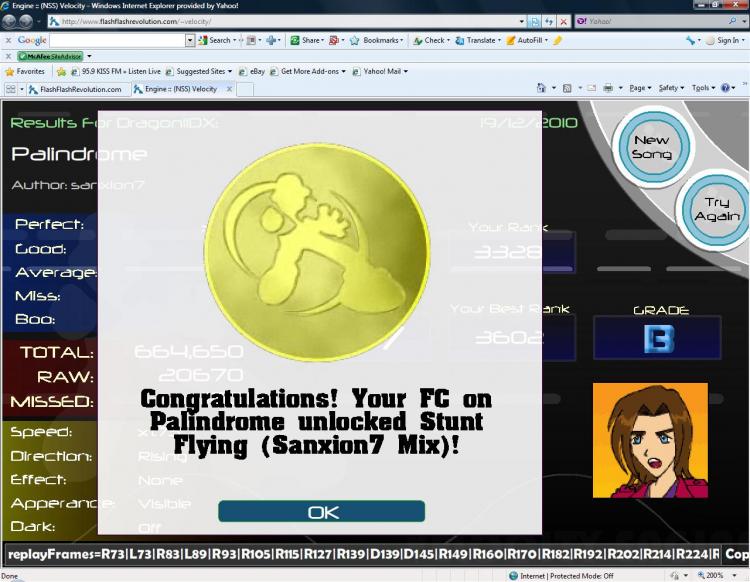Click the RSS feeds icon
Screen dimensions: 750x582
click(567, 88)
